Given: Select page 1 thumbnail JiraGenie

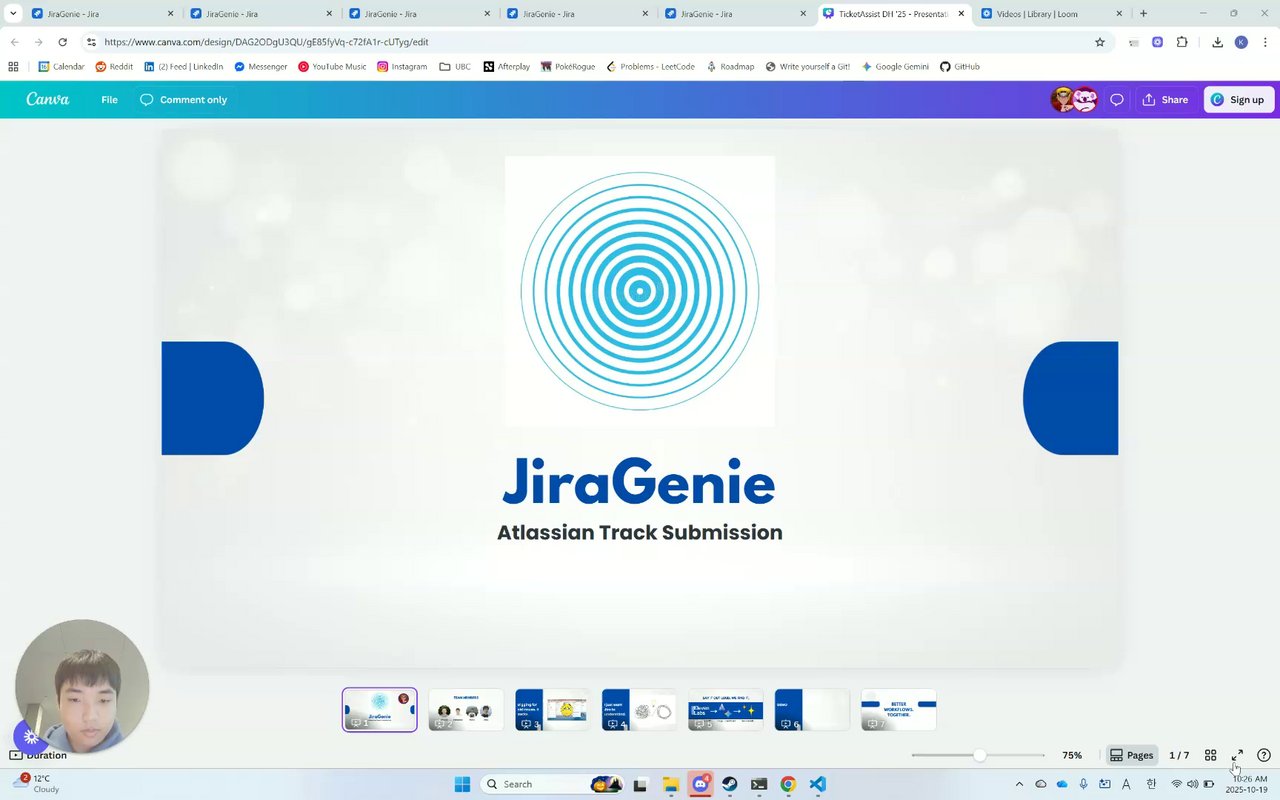Looking at the screenshot, I should click(379, 710).
